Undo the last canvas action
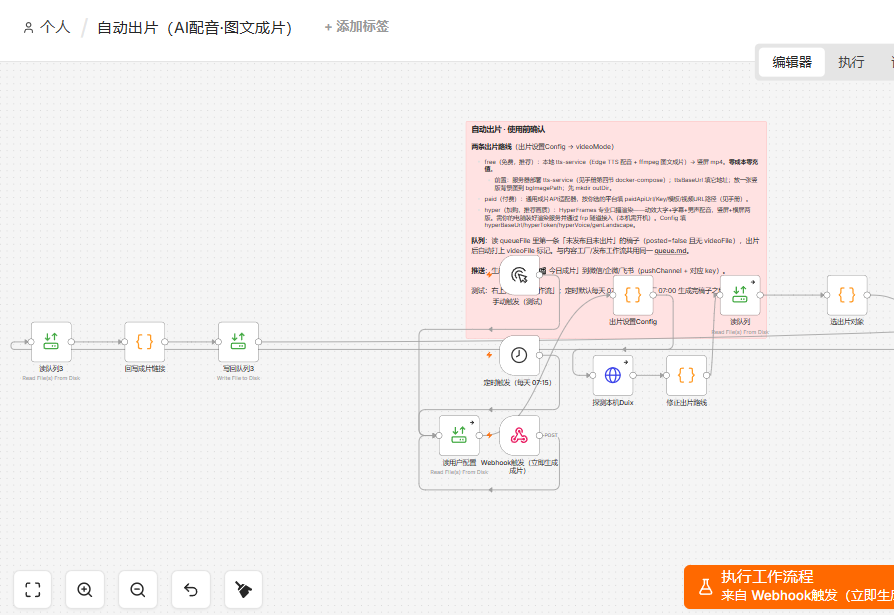This screenshot has height=615, width=894. pos(191,589)
